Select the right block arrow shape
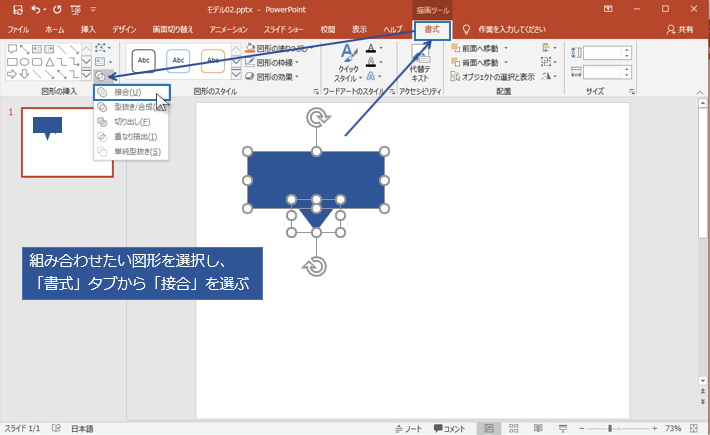The width and height of the screenshot is (710, 435). pyautogui.click(x=12, y=74)
